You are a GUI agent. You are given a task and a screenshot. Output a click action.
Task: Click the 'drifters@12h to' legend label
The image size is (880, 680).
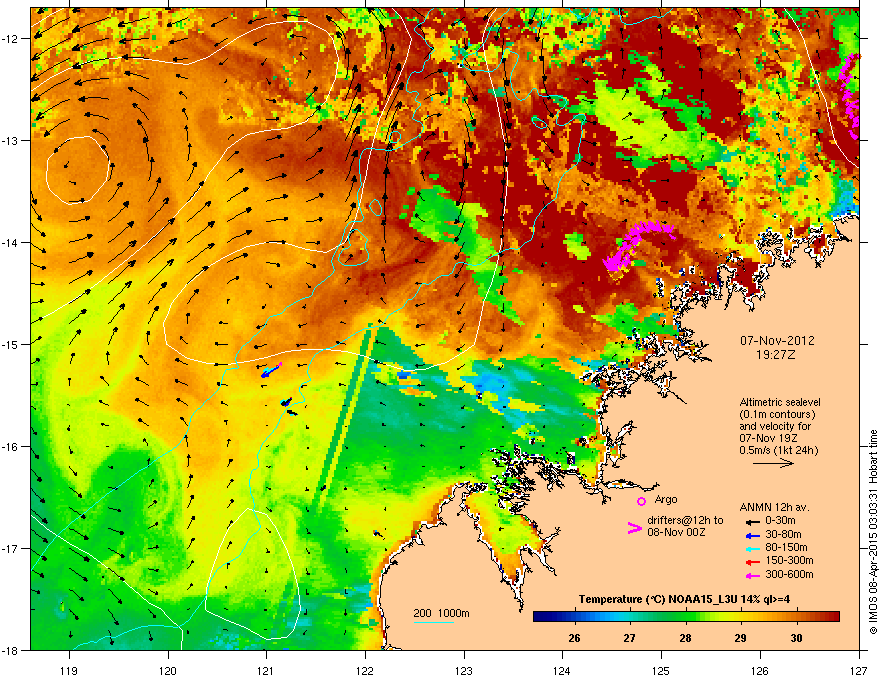tap(685, 521)
